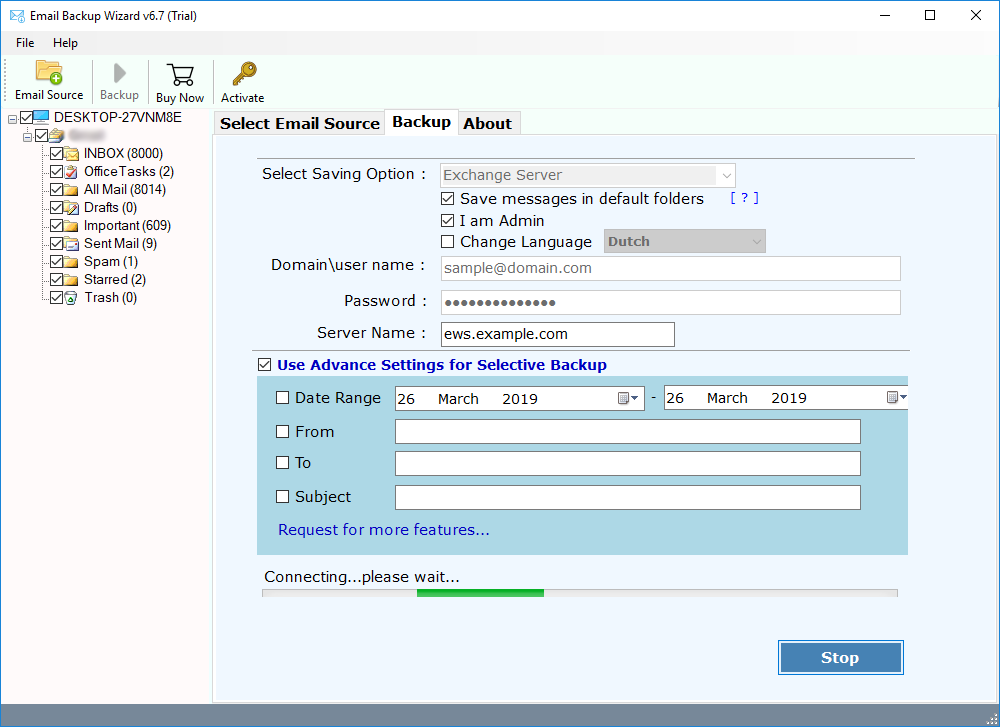This screenshot has height=727, width=1000.
Task: Select the INBOX (8000) tree item
Action: 123,154
